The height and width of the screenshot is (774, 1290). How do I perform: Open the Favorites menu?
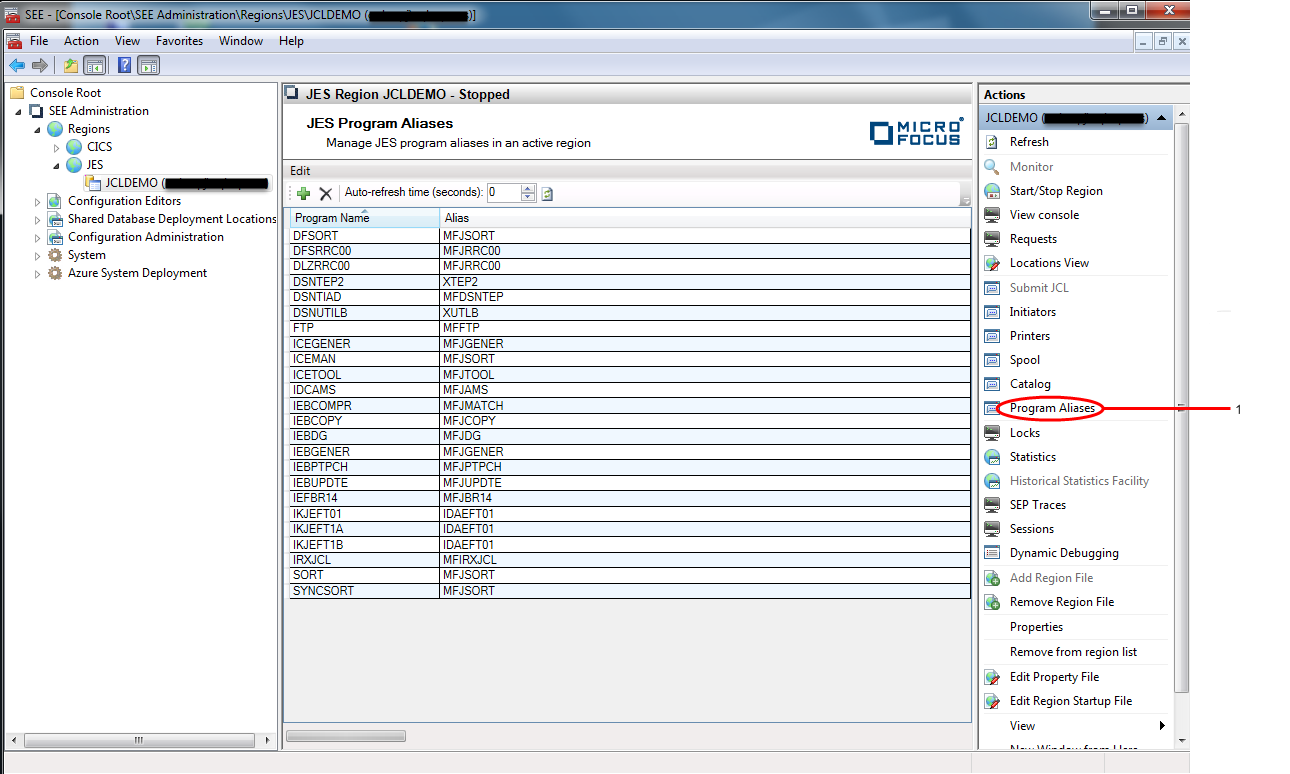[179, 41]
